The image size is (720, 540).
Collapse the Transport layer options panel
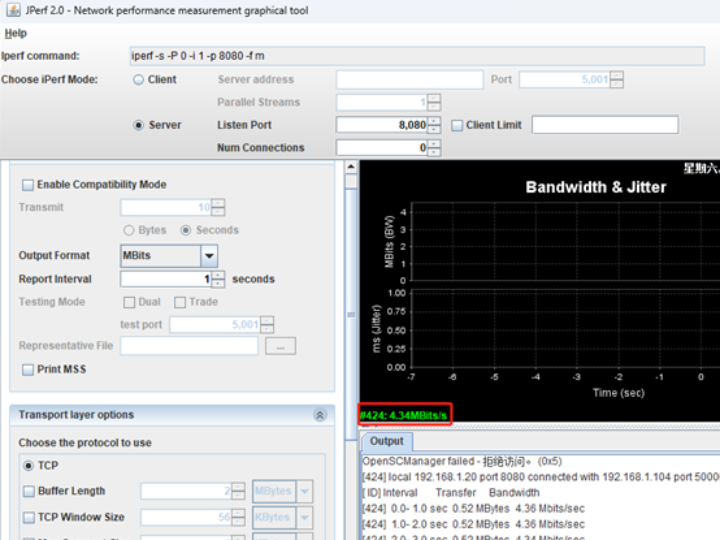point(320,415)
